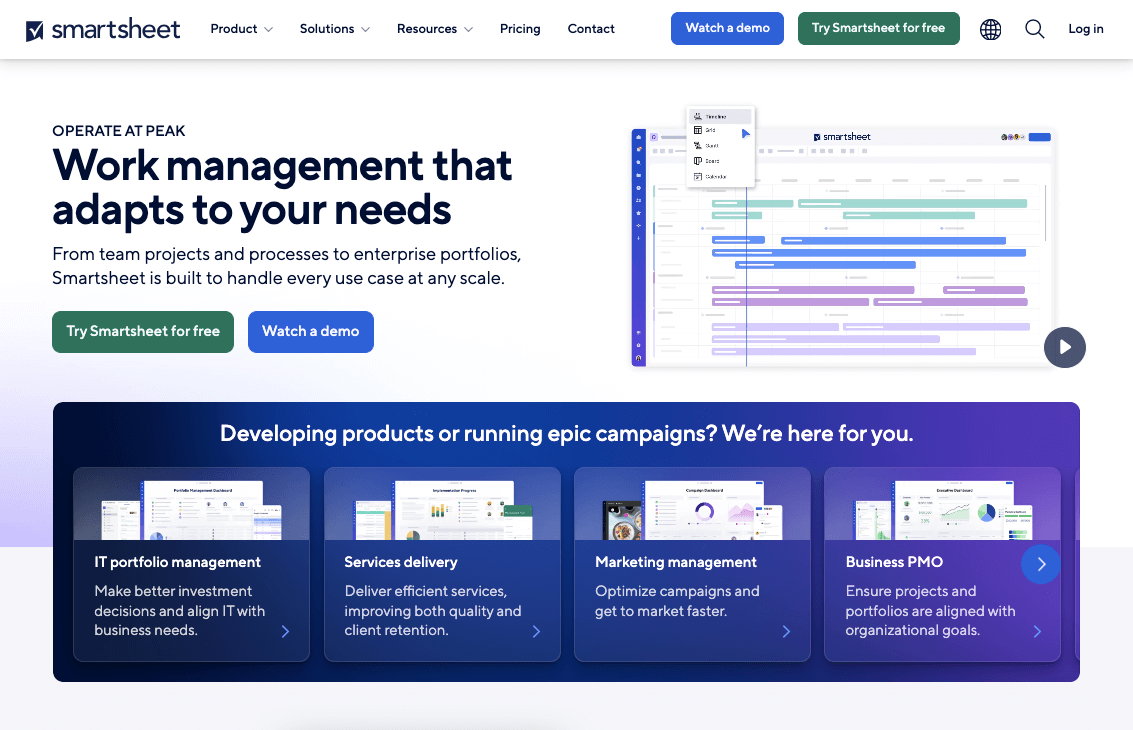The image size is (1133, 730).
Task: Open the language selector globe icon
Action: pos(990,30)
